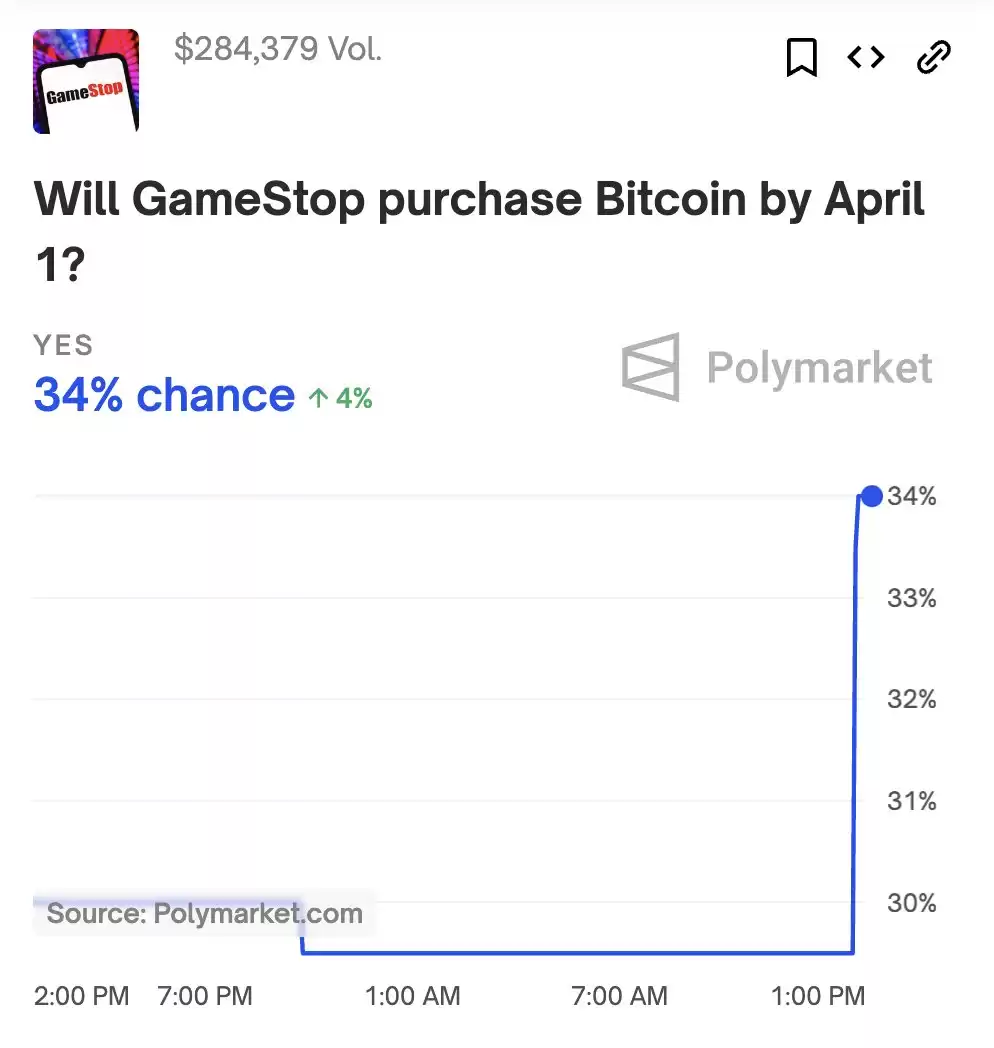Click the 2:00 PM time label
Image resolution: width=994 pixels, height=1048 pixels.
pos(82,996)
